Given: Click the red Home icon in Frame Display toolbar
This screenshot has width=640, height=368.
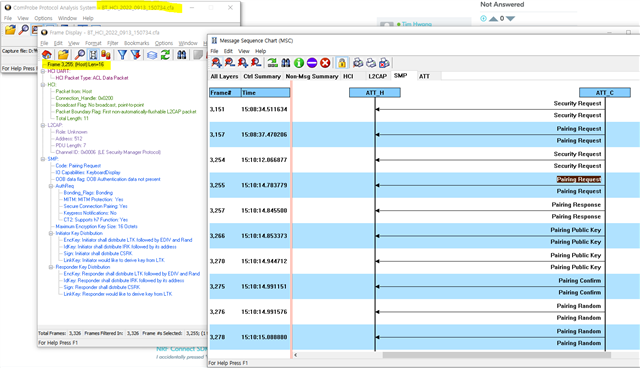Looking at the screenshot, I should tap(47, 54).
